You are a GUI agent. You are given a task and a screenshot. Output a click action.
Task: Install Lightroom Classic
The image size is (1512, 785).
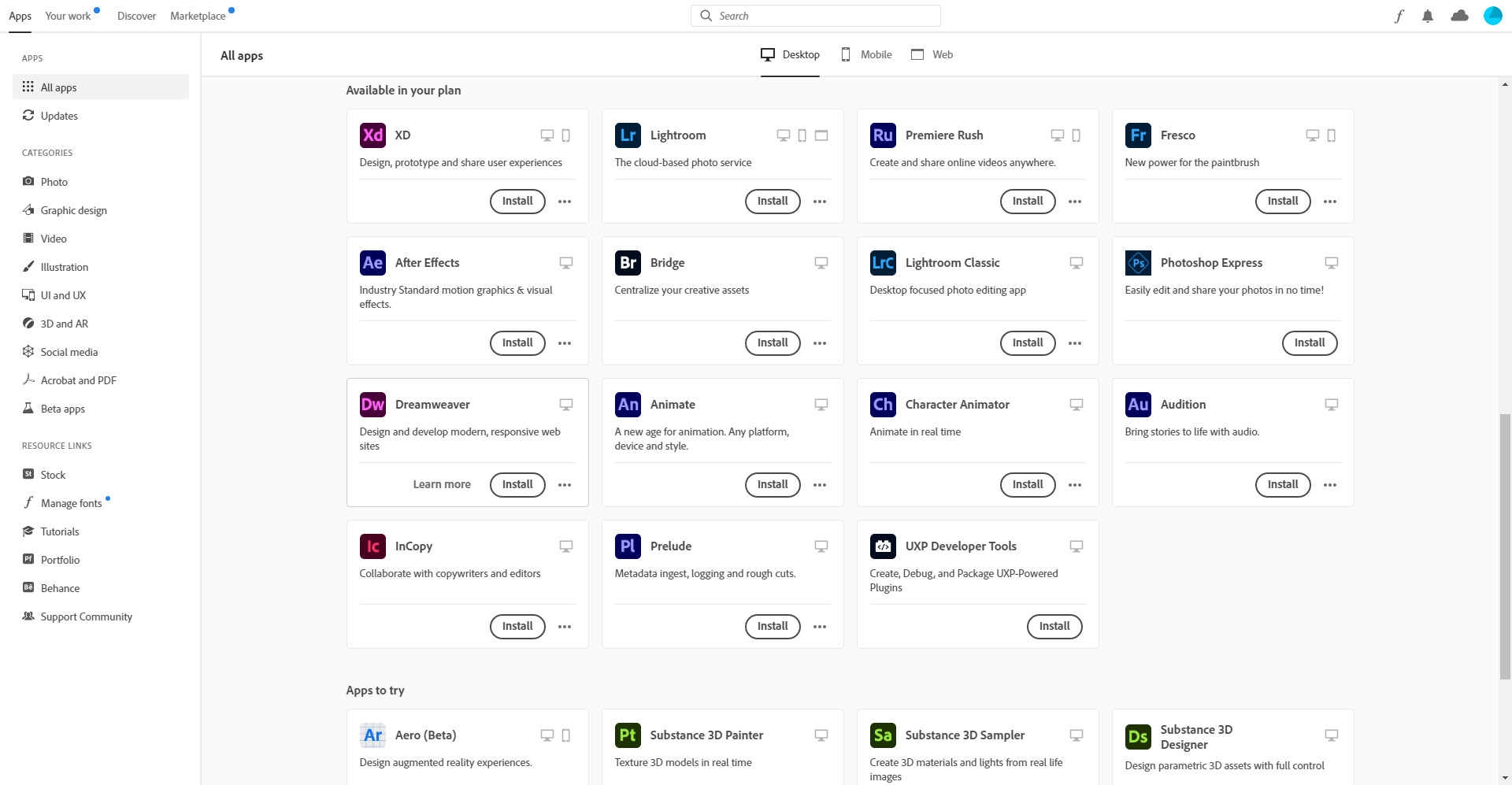[x=1028, y=343]
